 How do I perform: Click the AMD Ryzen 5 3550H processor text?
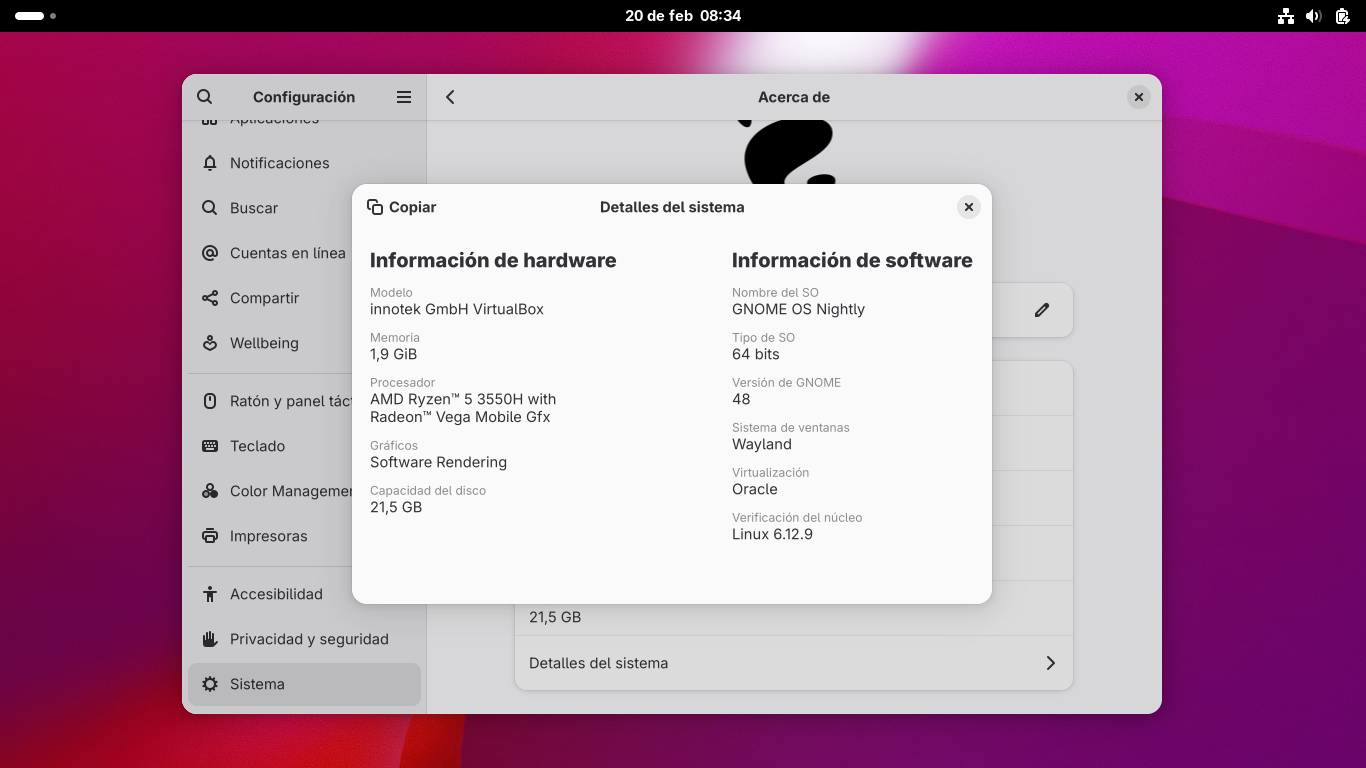[463, 408]
